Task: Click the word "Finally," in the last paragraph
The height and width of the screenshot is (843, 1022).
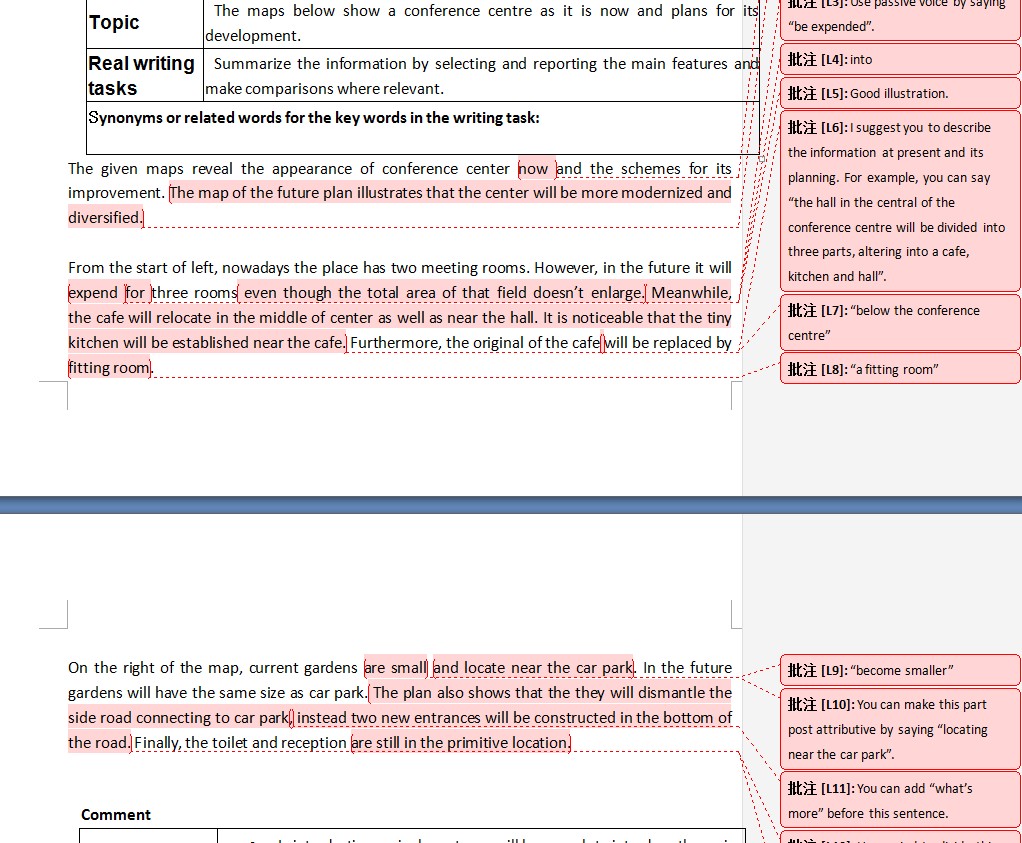Action: (157, 743)
